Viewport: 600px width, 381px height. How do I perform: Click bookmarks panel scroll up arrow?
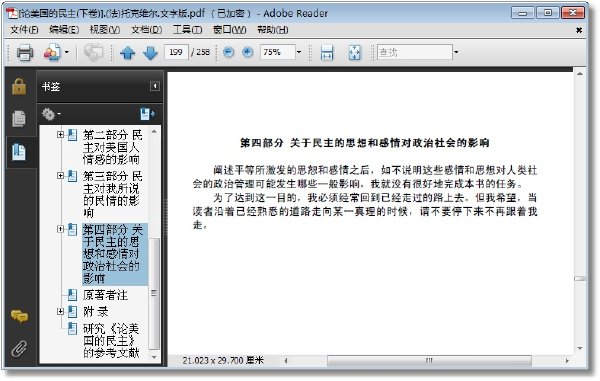click(x=154, y=132)
